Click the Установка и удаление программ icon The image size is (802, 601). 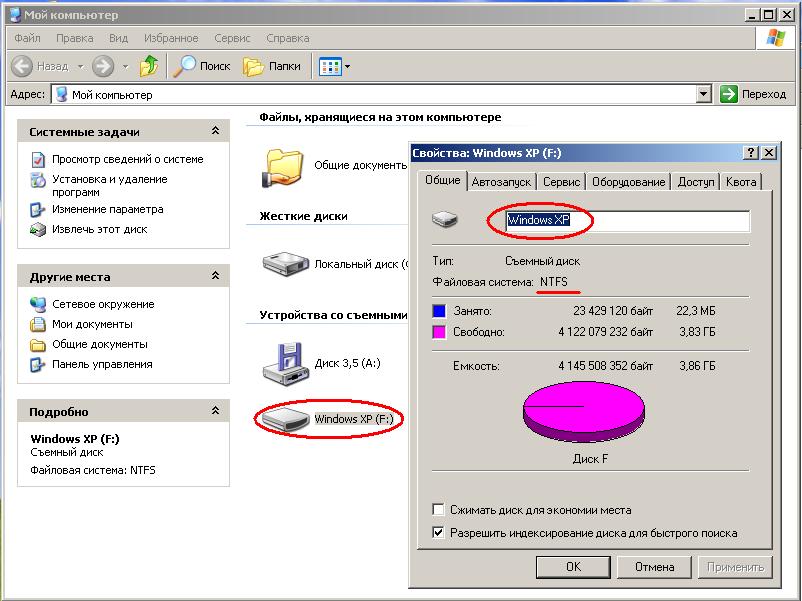[38, 180]
